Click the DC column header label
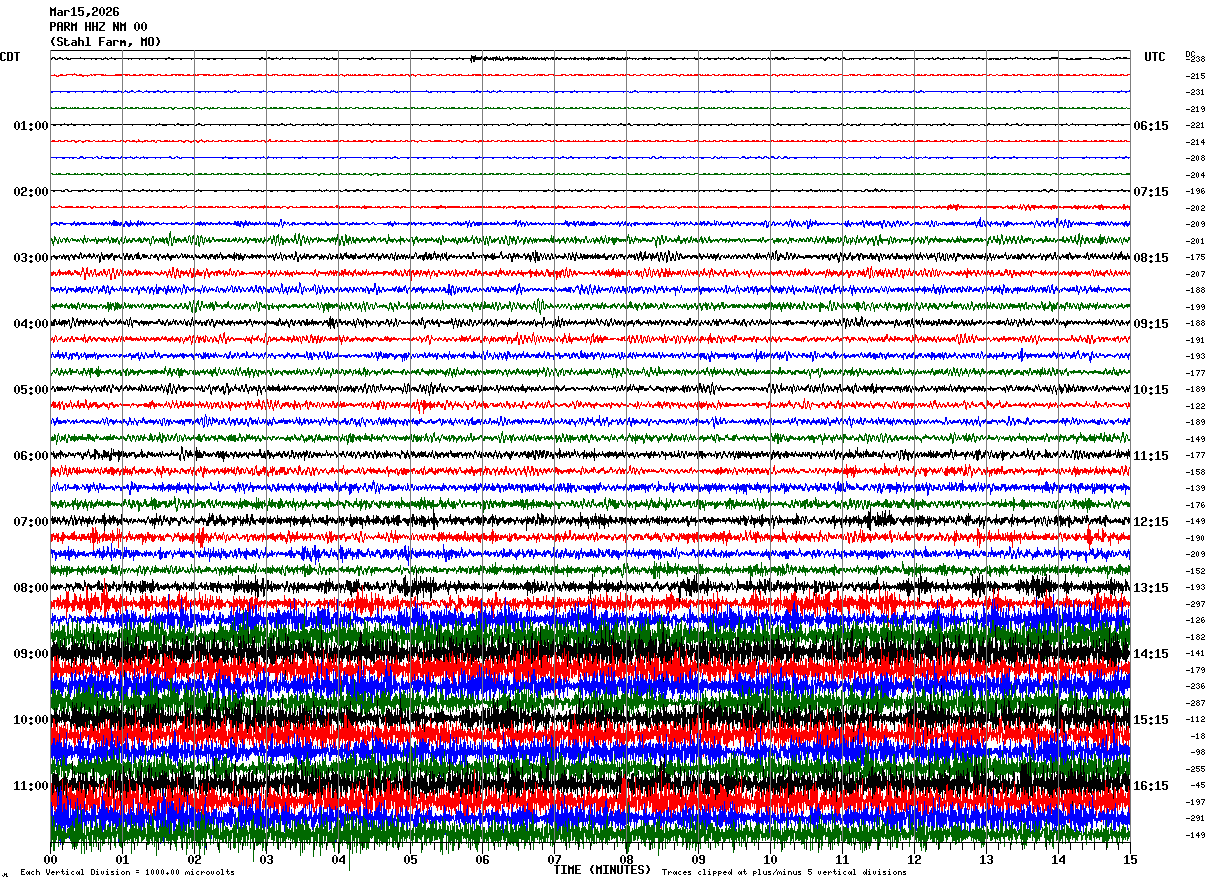 click(x=1190, y=54)
